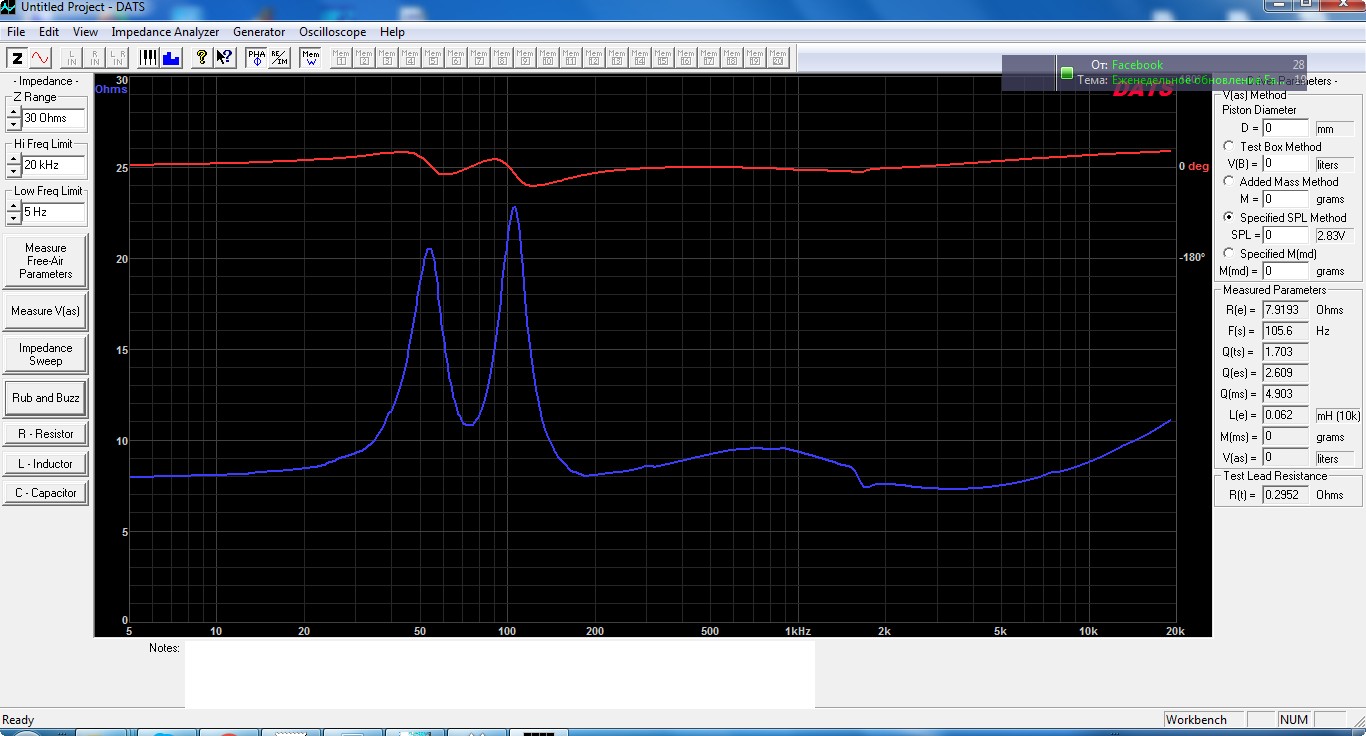Run the Rub and Buzz test
1366x736 pixels.
(x=46, y=398)
